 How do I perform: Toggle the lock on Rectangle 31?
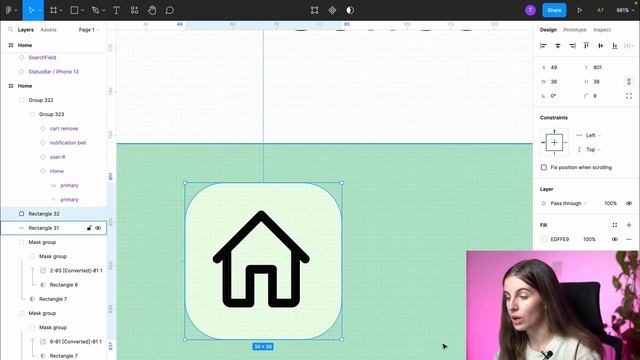(x=89, y=228)
